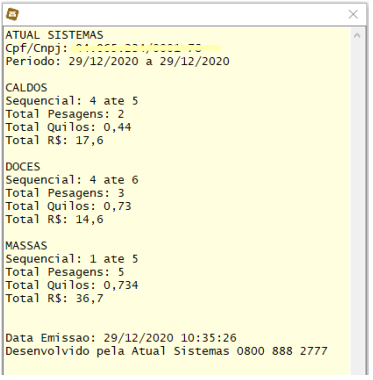
Task: Click the Data Emissao timestamp line
Action: pyautogui.click(x=121, y=338)
